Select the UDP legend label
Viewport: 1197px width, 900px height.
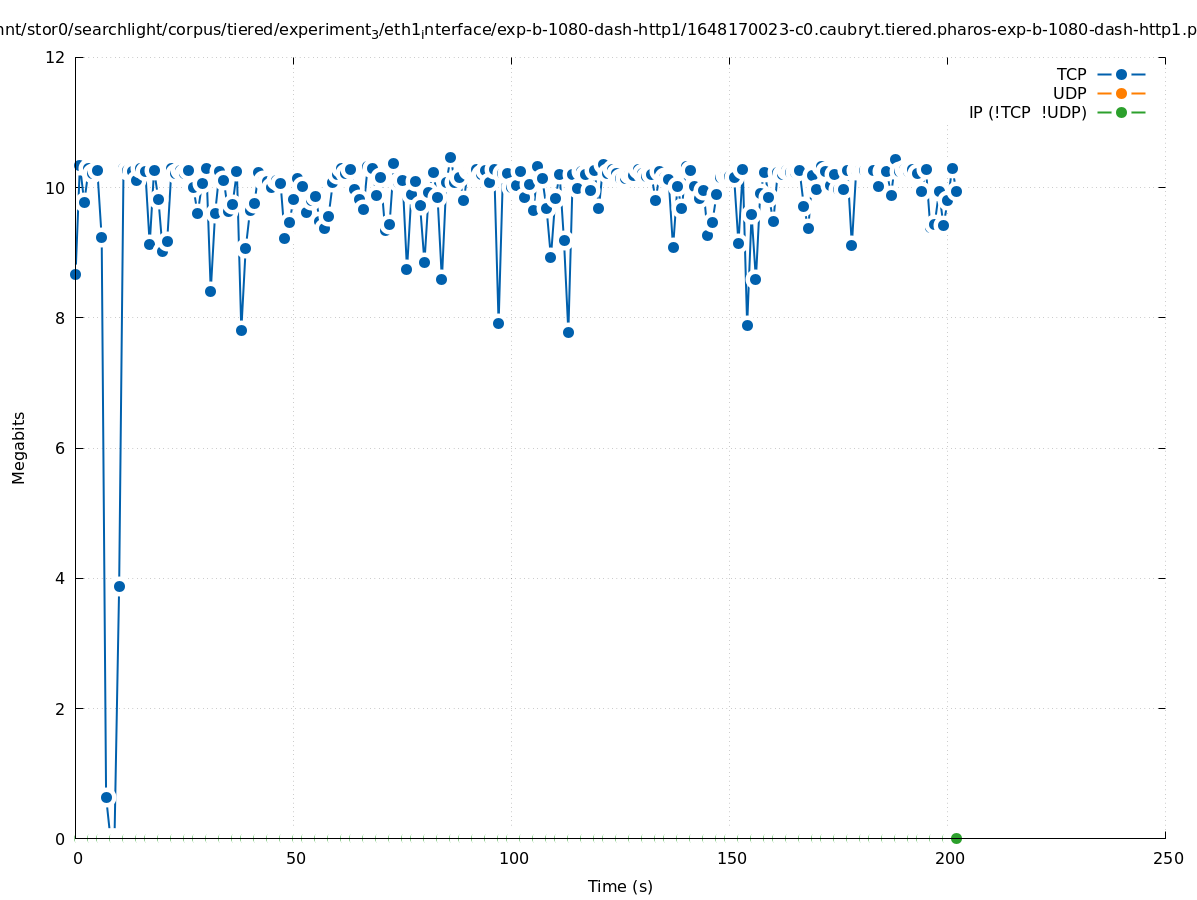pos(1069,93)
